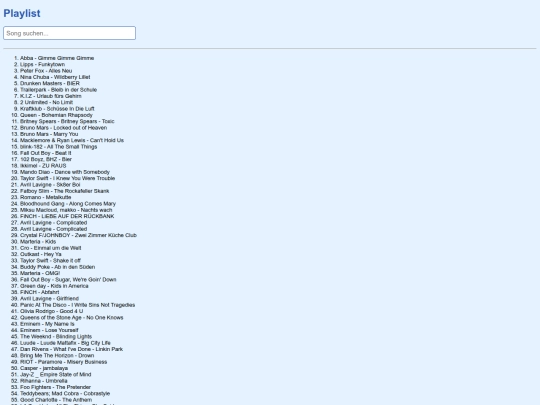Click 'Good Charlotte - The Anthem'
This screenshot has height=405, width=540.
[x=56, y=400]
